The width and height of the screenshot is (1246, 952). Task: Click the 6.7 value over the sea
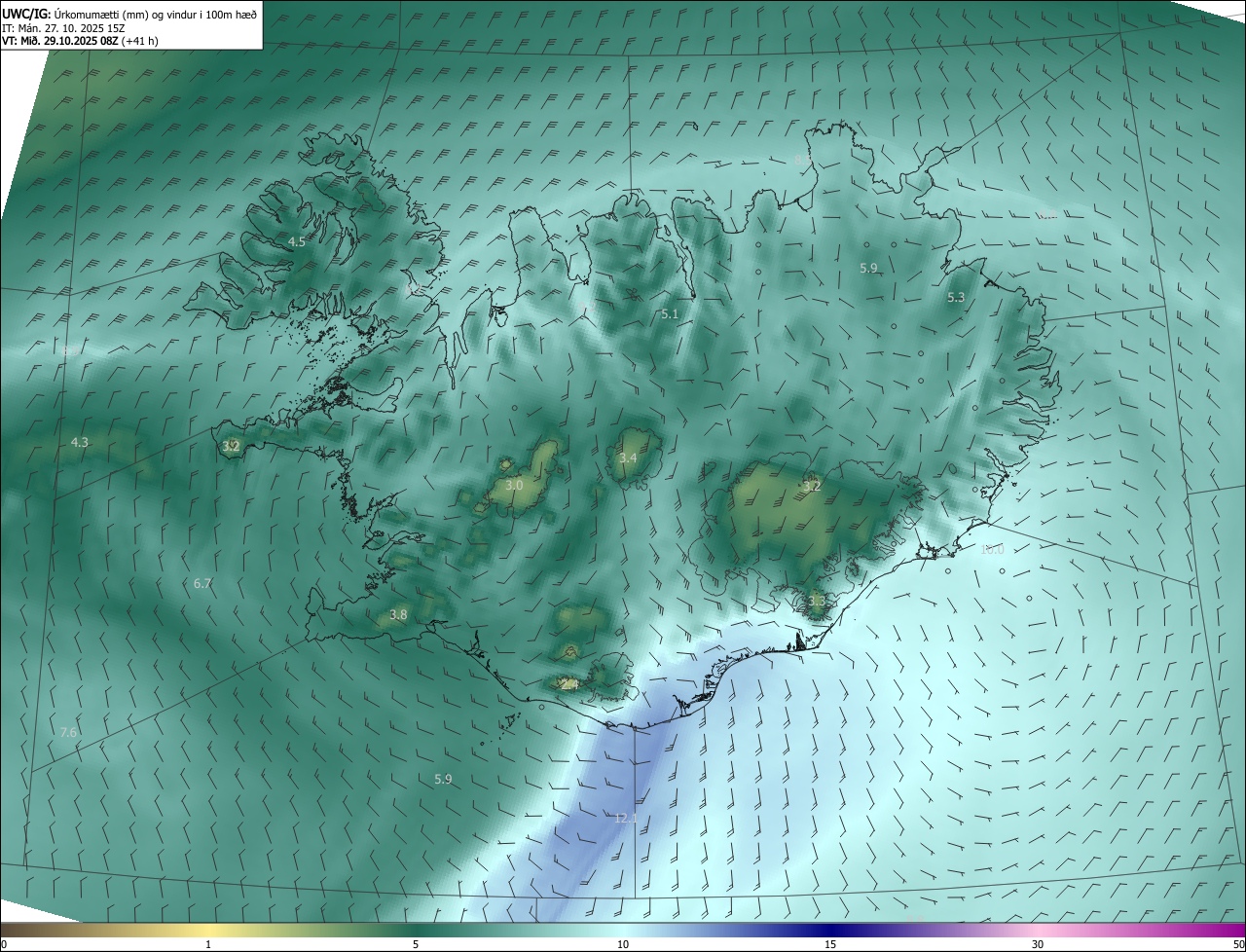pyautogui.click(x=202, y=583)
